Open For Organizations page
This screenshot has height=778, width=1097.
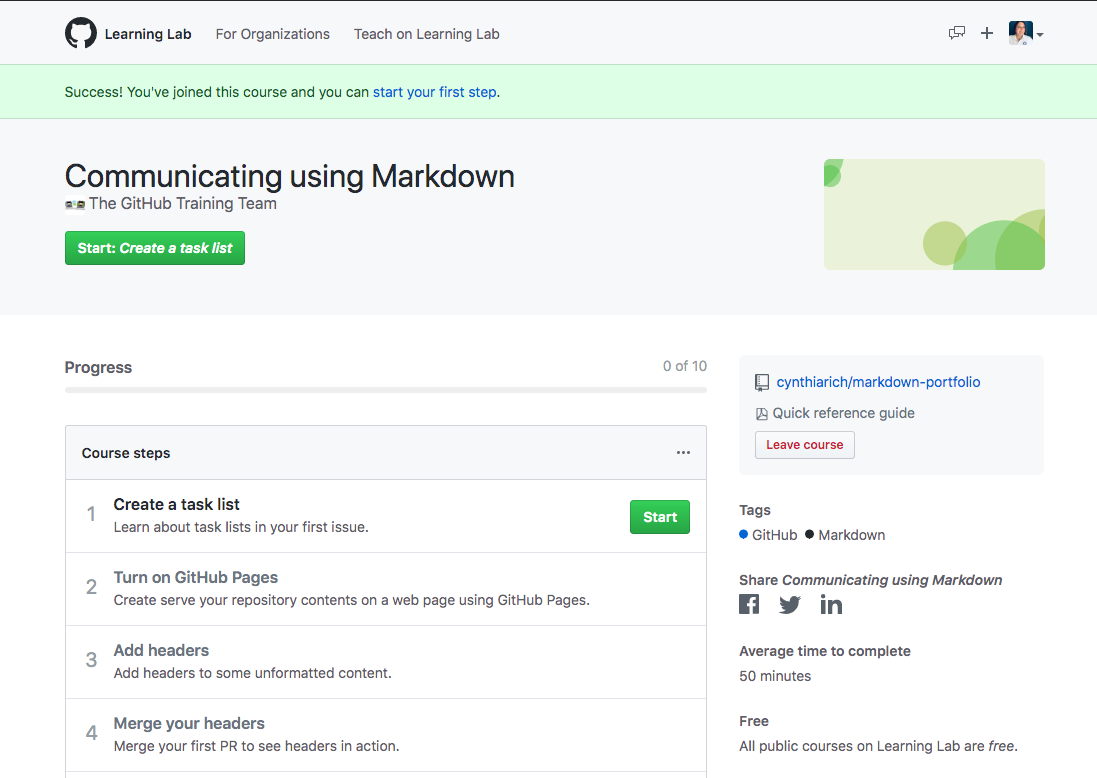pos(272,34)
